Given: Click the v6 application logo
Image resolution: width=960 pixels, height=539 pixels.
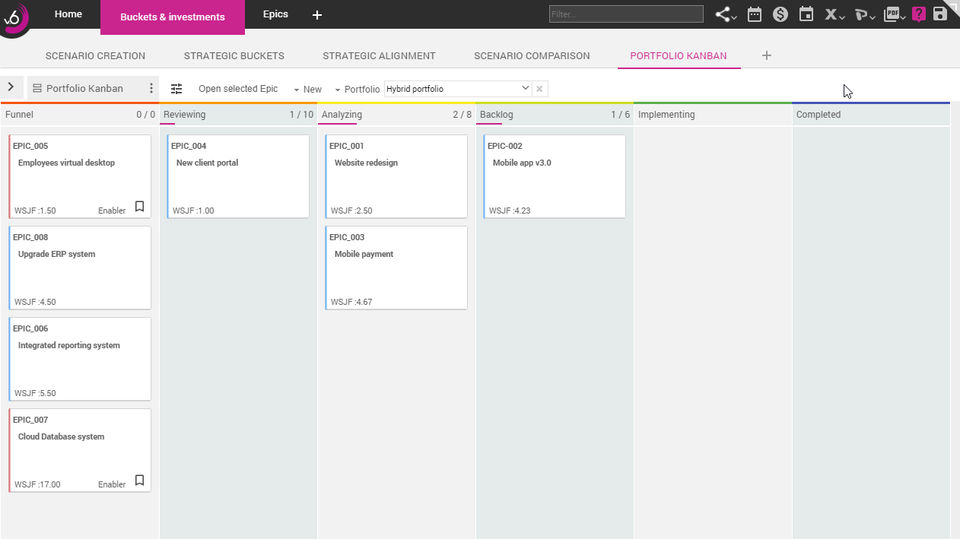Looking at the screenshot, I should pos(13,17).
